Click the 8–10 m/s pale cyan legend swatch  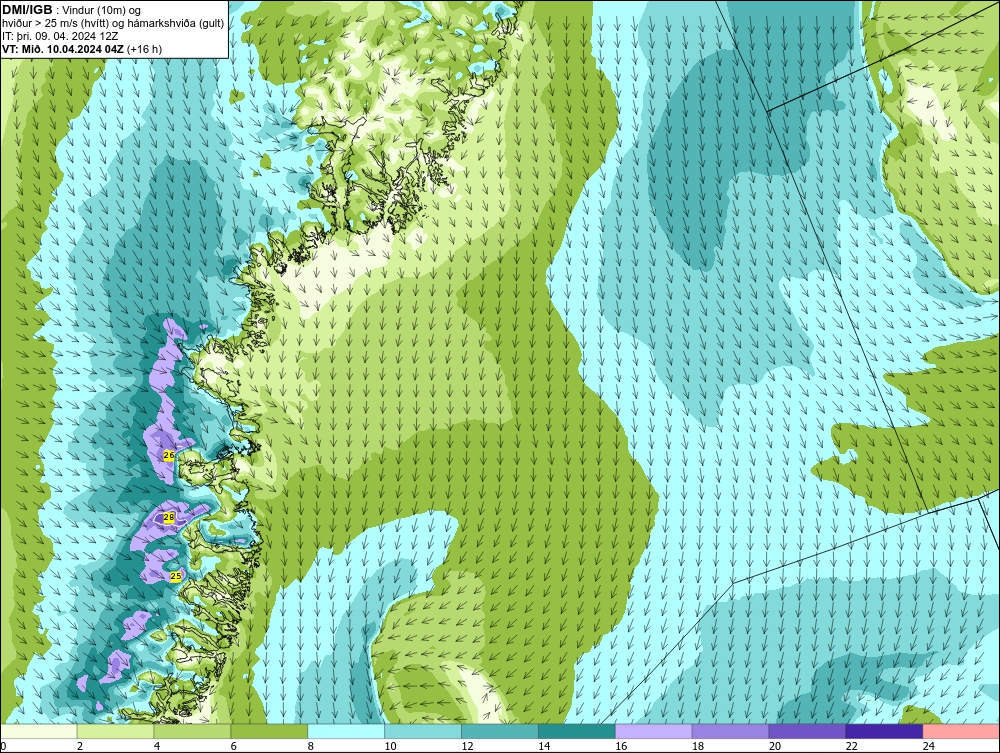click(346, 731)
